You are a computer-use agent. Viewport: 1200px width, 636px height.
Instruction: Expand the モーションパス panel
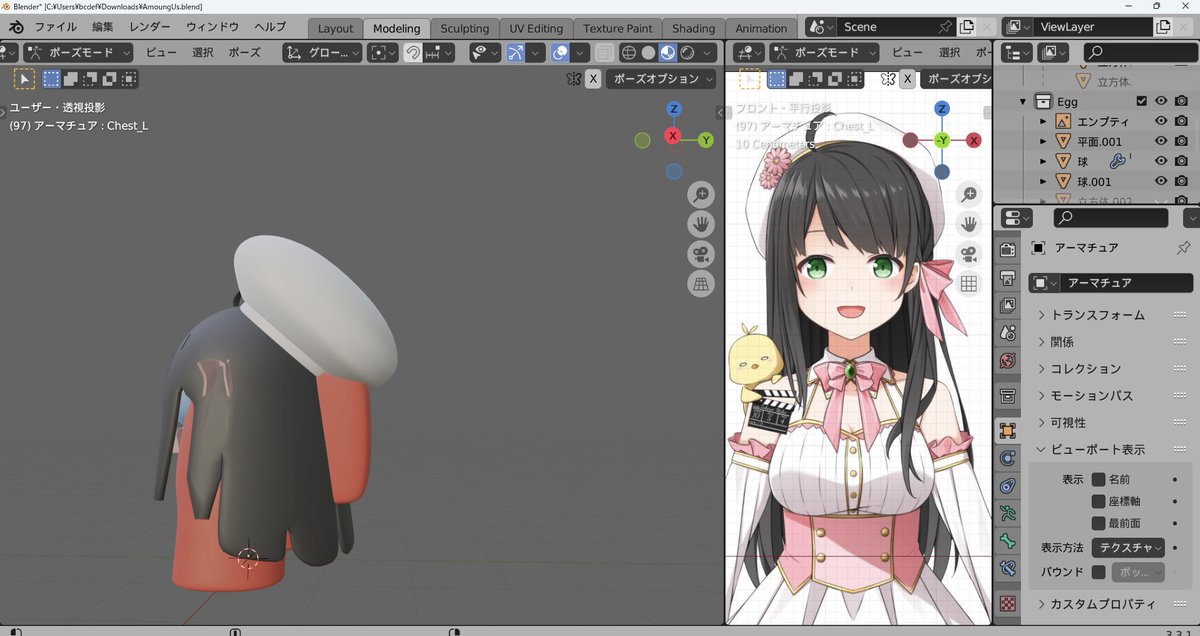tap(1091, 395)
